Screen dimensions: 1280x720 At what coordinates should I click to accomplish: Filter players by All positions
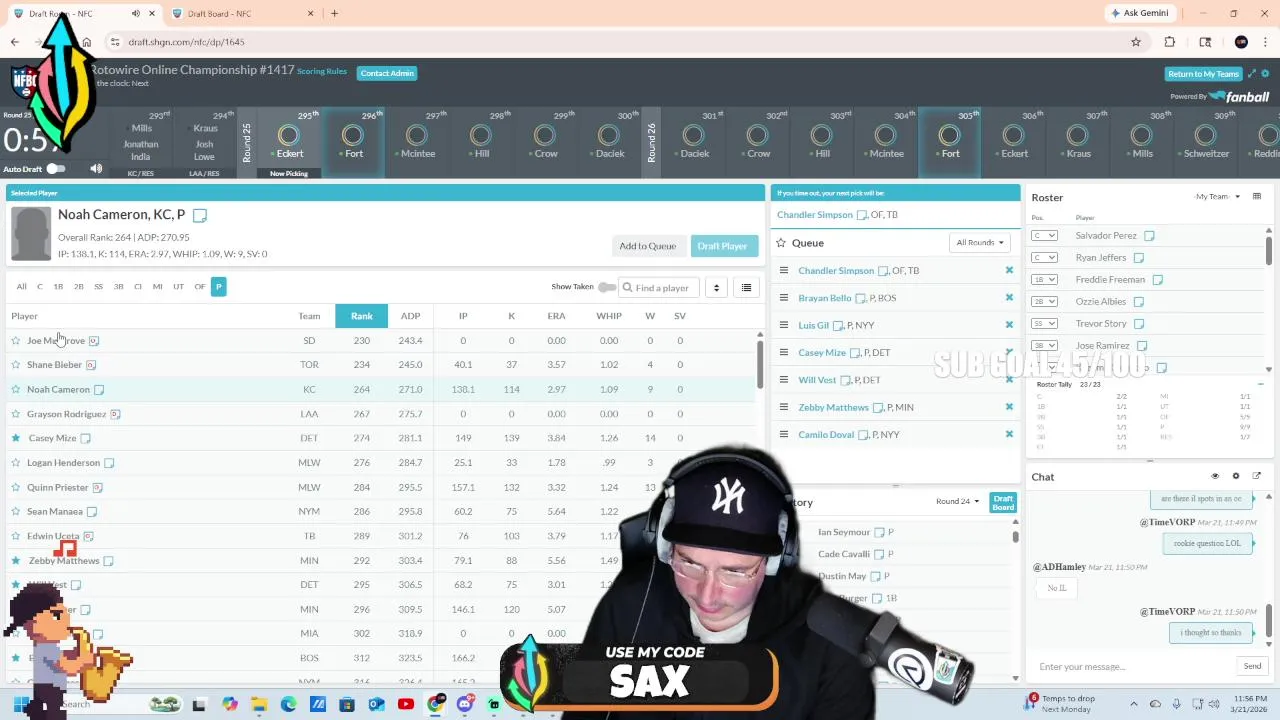click(21, 287)
